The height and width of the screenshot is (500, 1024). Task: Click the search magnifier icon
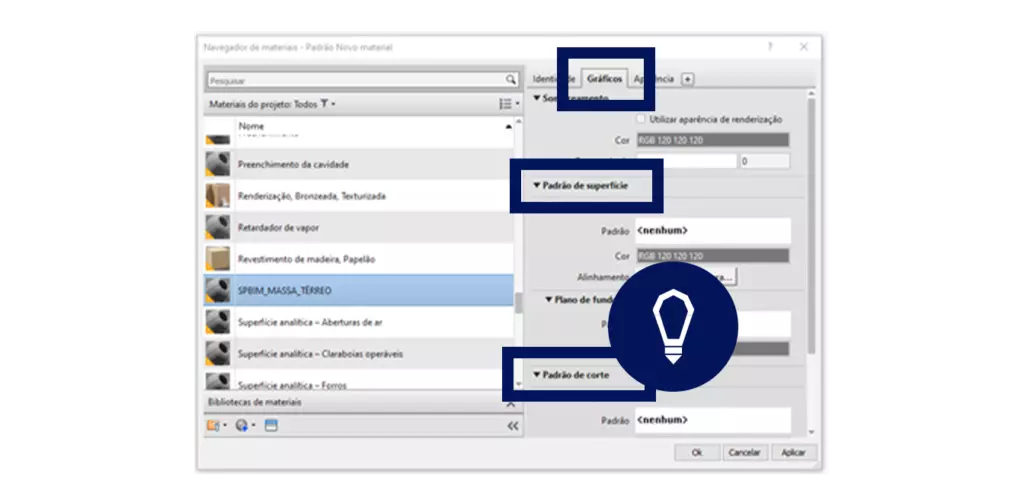[511, 80]
